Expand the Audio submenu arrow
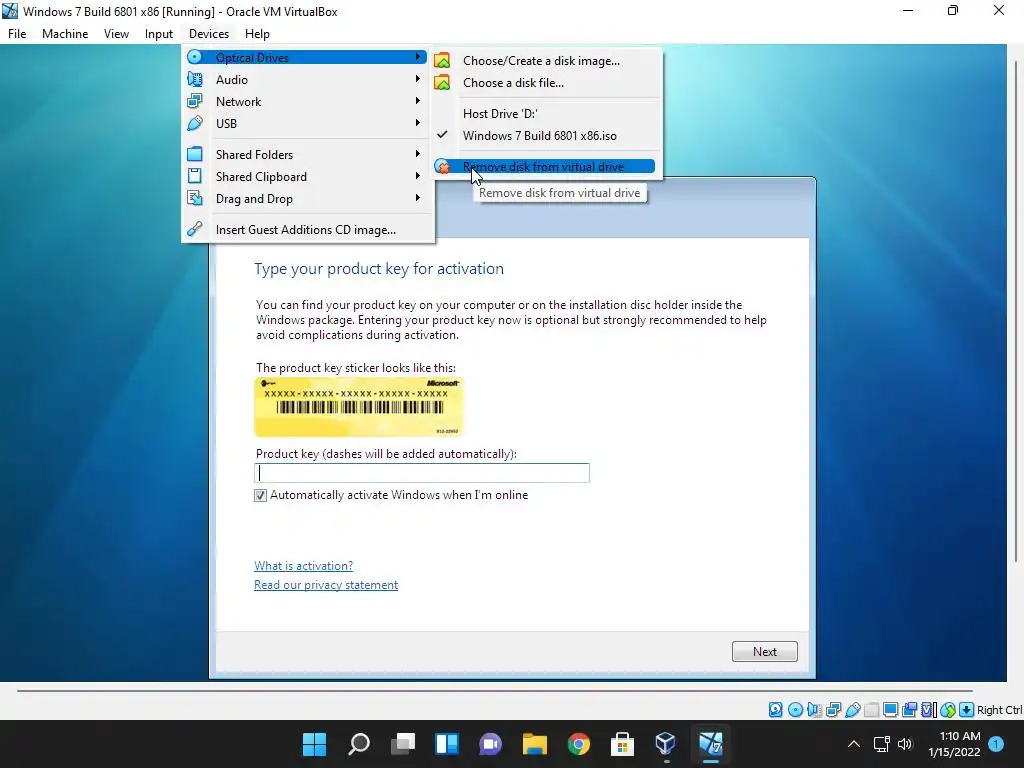This screenshot has width=1024, height=768. (418, 79)
